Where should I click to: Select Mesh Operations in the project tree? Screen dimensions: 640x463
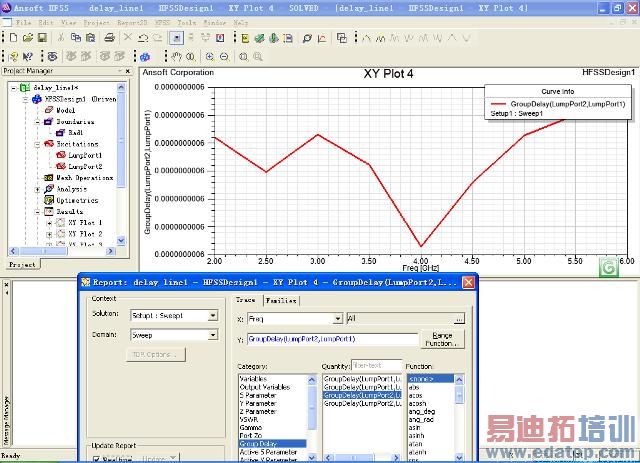click(84, 178)
